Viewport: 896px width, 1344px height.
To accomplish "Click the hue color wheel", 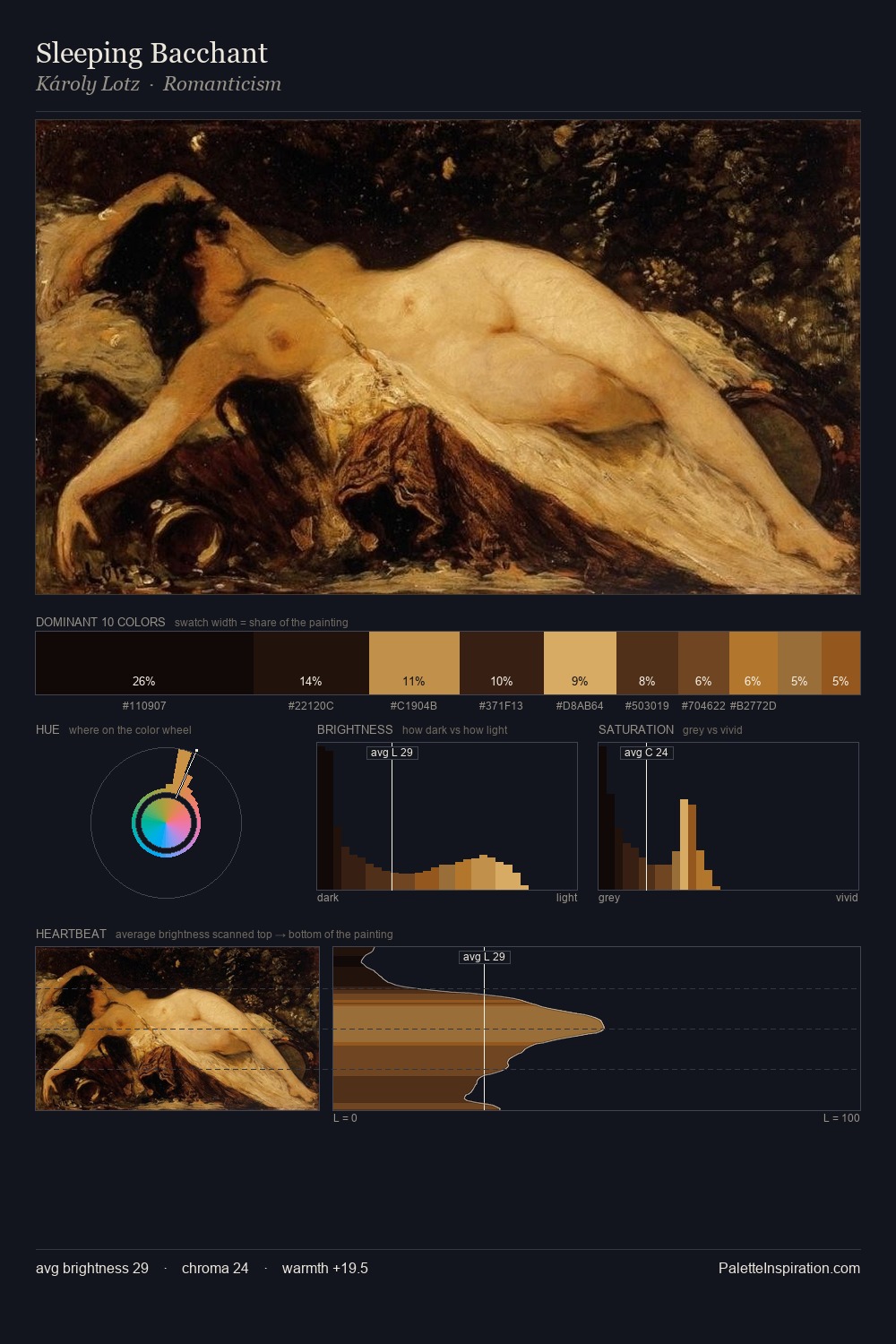I will [166, 823].
